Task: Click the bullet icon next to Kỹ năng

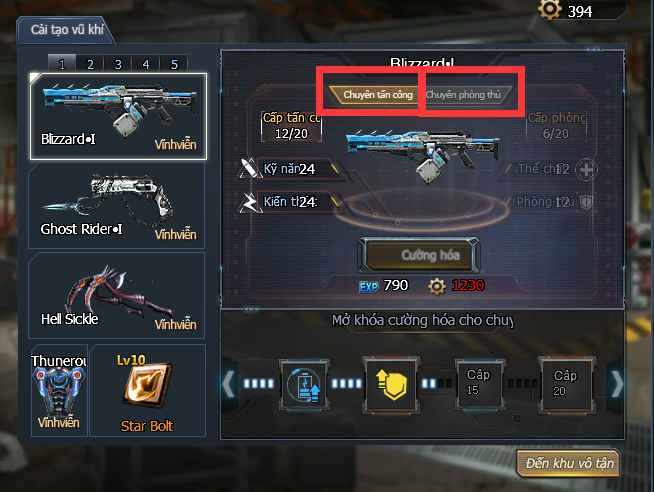Action: click(249, 168)
